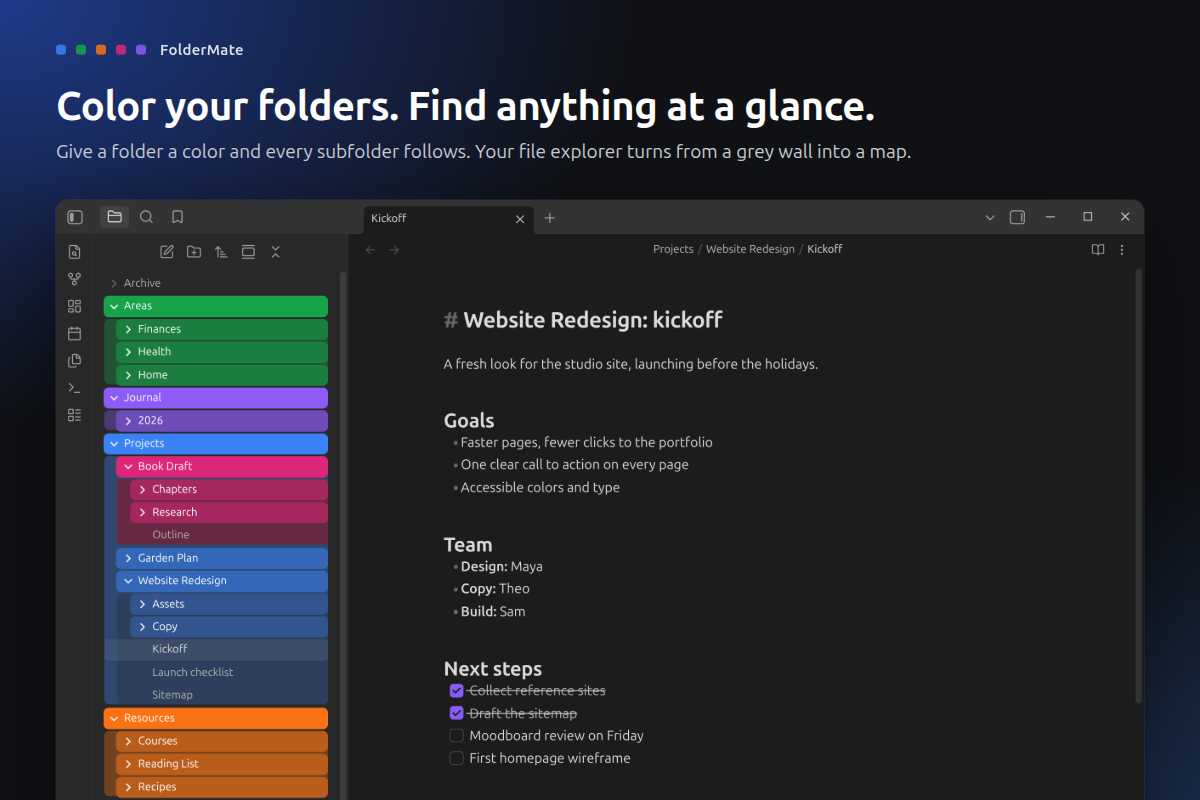Expand the Reading List folder
The height and width of the screenshot is (800, 1200).
(222, 764)
